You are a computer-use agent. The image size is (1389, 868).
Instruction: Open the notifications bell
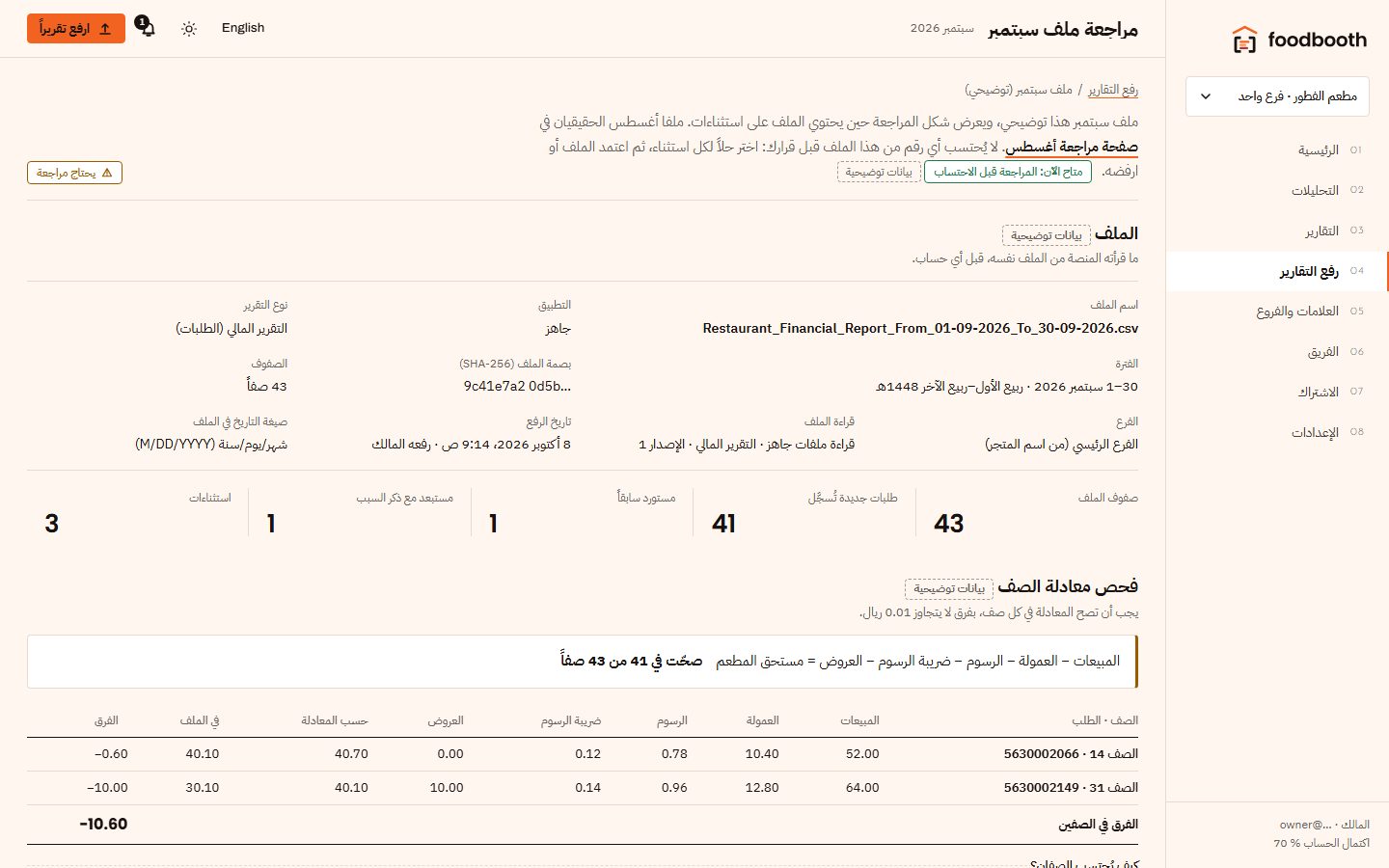[x=146, y=27]
